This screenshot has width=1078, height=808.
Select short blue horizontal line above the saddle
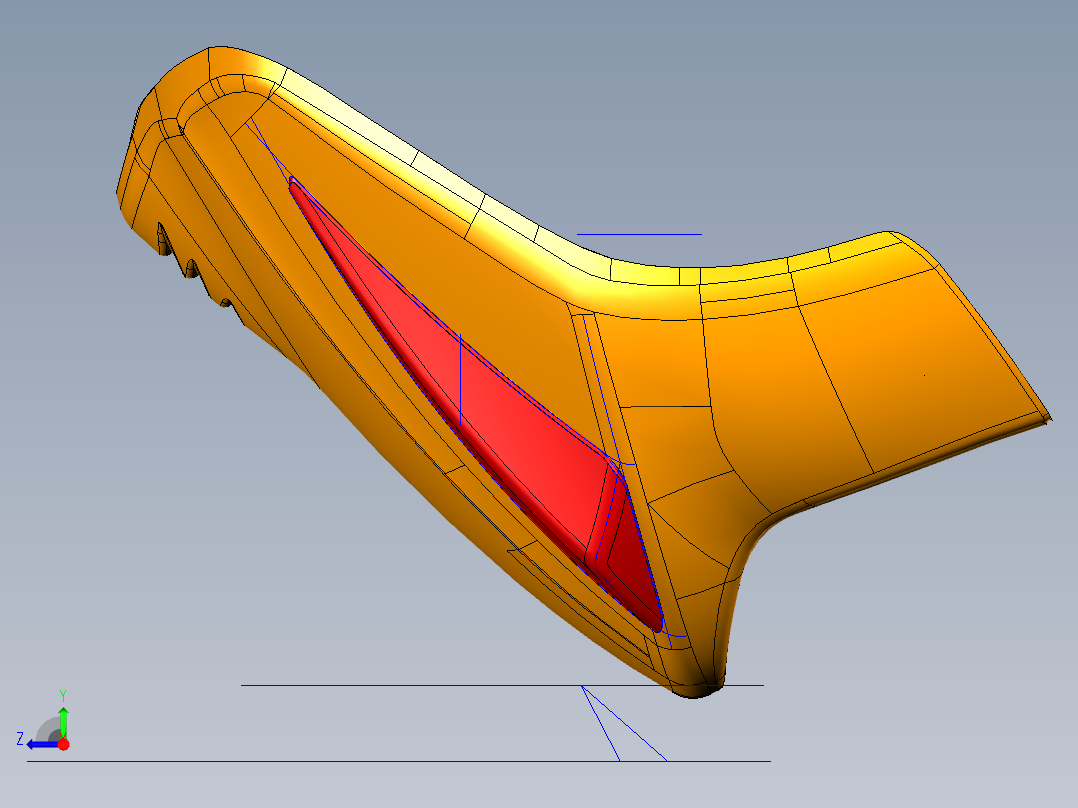(x=638, y=234)
